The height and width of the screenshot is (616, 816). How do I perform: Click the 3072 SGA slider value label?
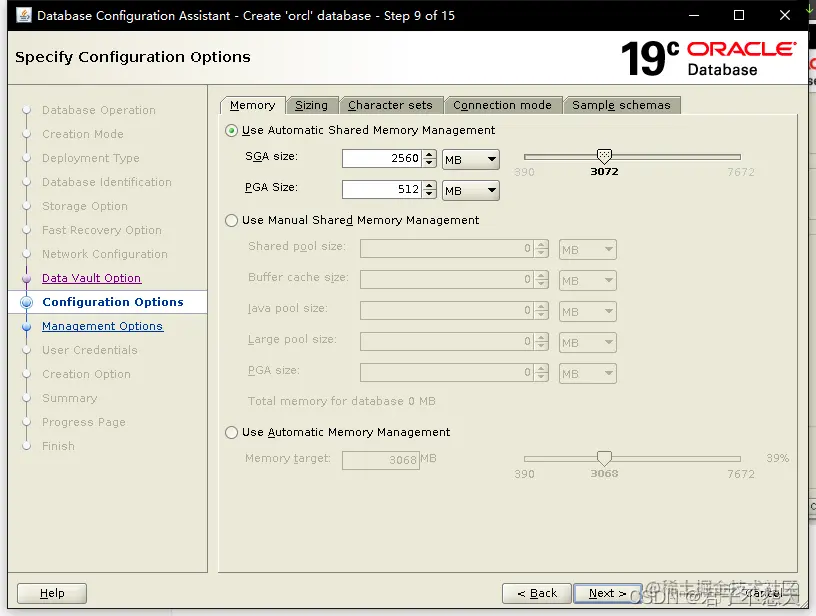(604, 172)
